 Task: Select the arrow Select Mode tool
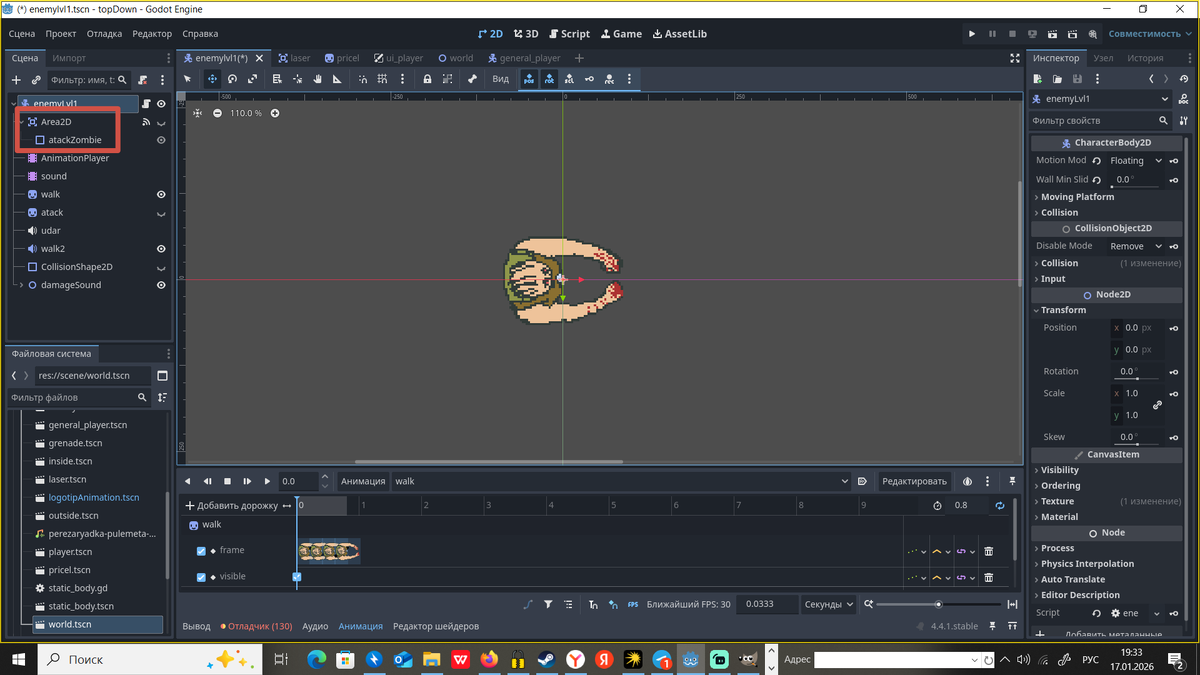[x=187, y=79]
